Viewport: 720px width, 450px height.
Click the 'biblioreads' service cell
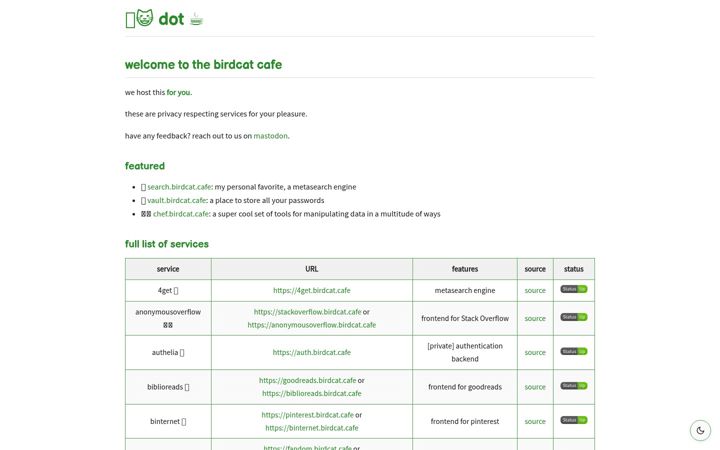tap(168, 387)
